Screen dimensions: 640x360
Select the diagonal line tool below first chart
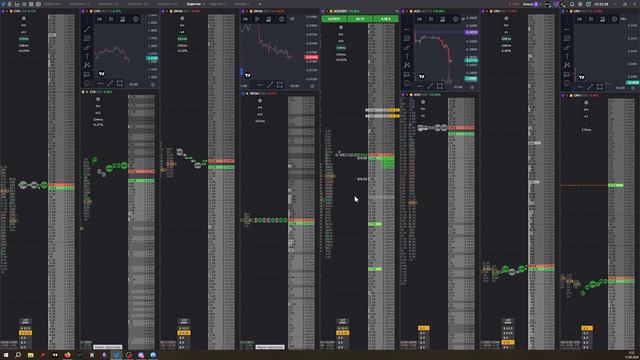(110, 84)
